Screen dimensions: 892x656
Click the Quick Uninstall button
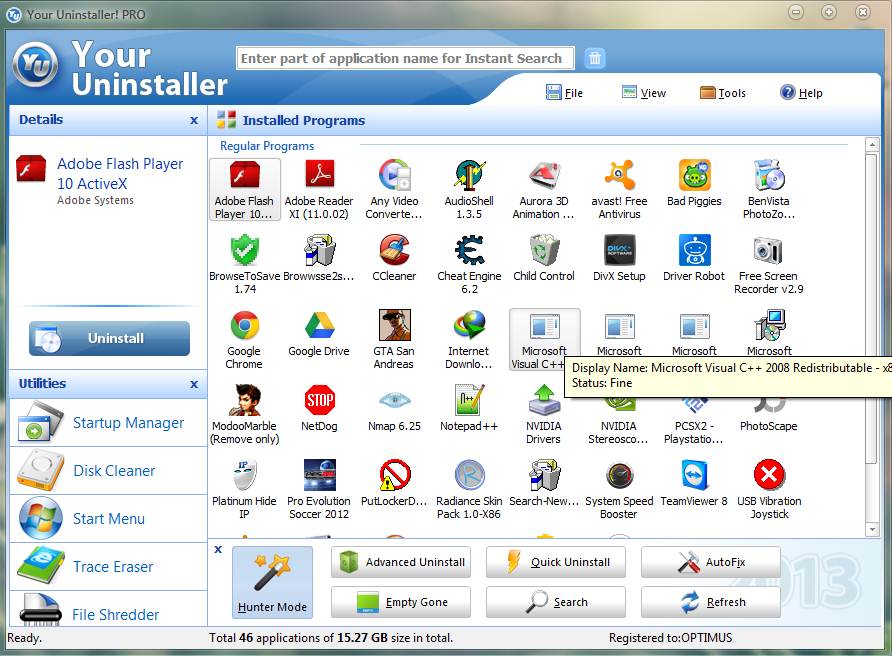(556, 562)
